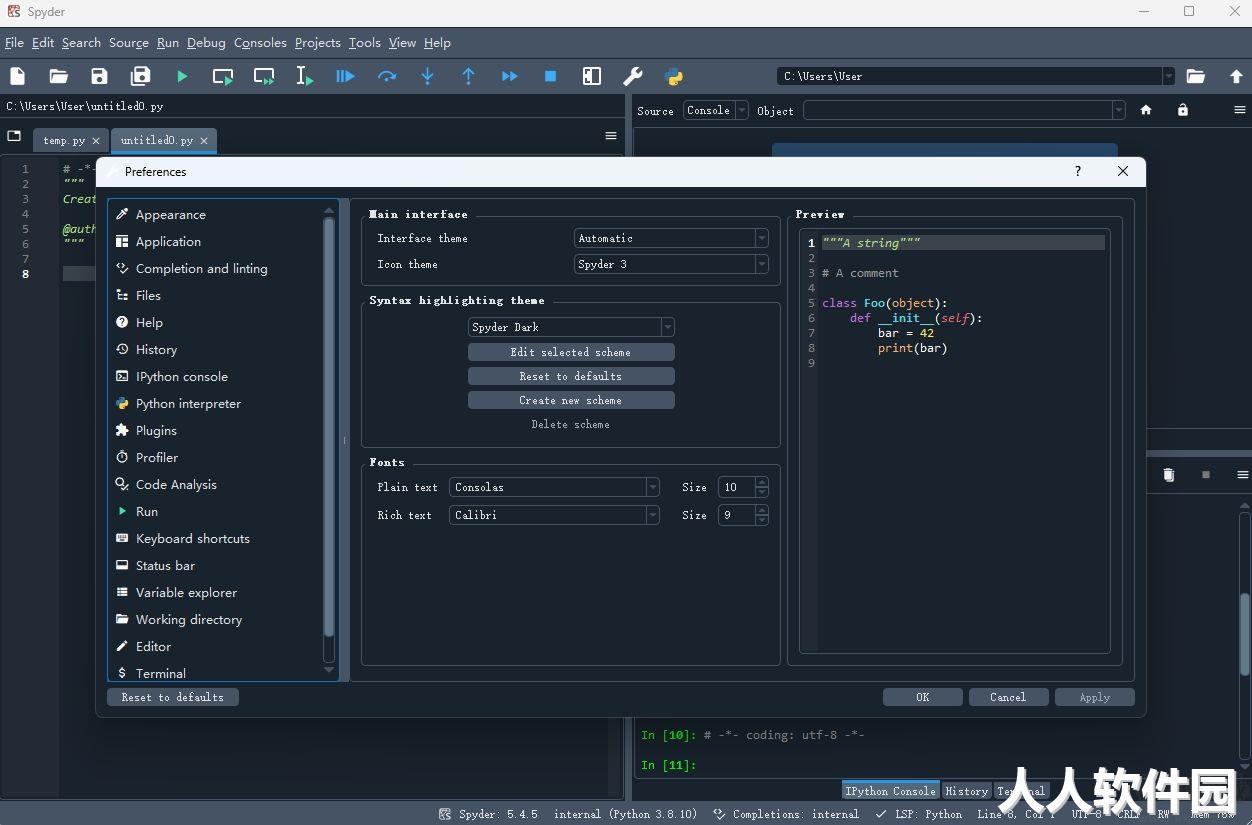Screen dimensions: 1252x825
Task: Click the Preferences help question mark
Action: click(1077, 171)
